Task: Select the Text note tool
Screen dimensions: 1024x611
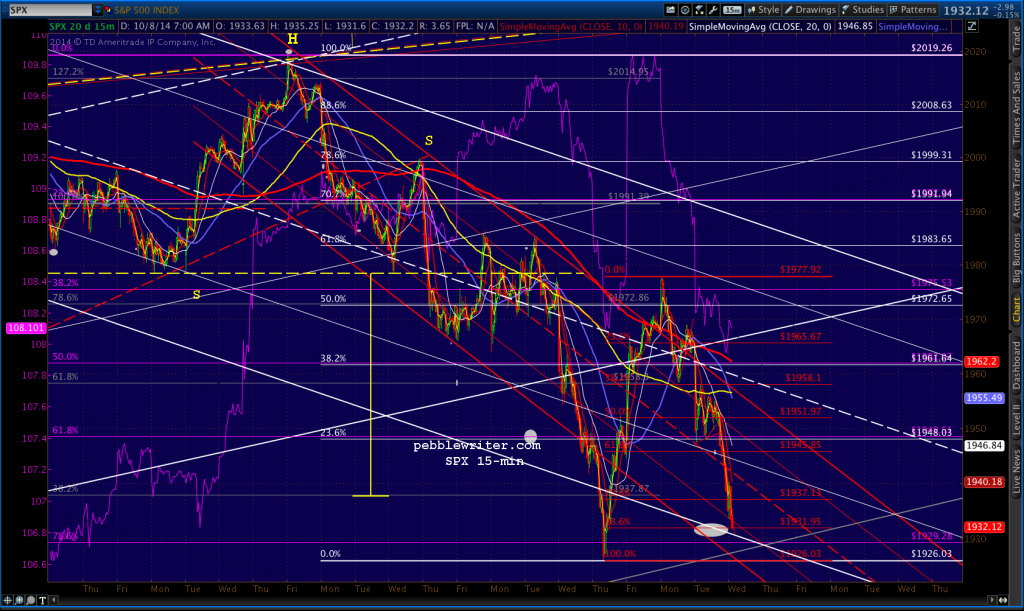Action: point(42,601)
